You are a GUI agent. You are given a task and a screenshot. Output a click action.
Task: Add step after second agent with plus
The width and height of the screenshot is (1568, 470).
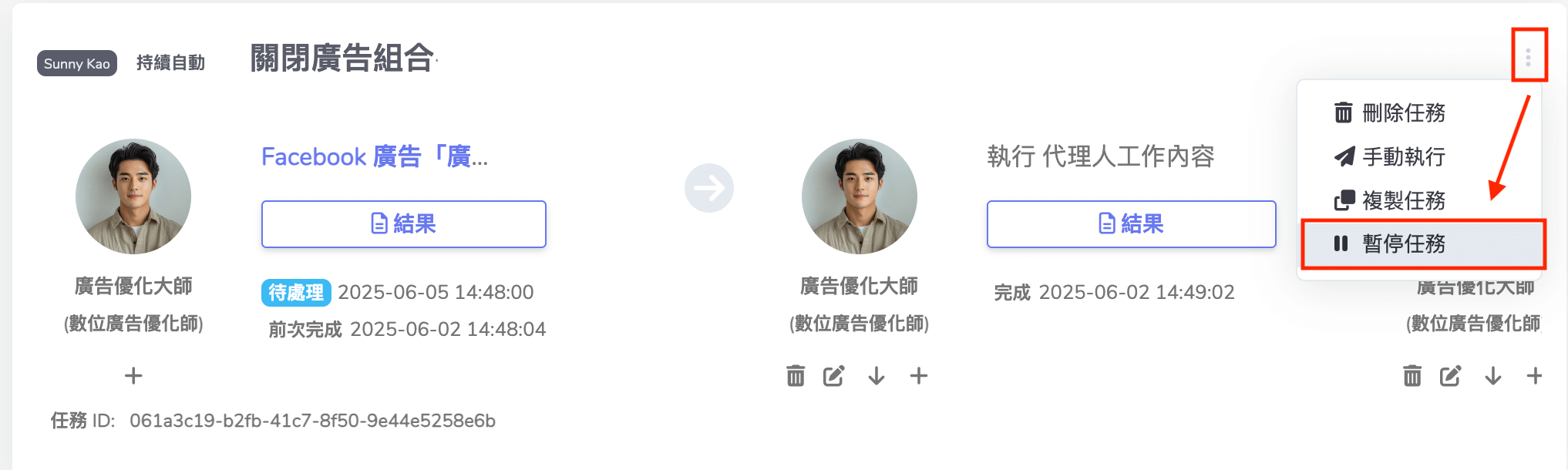point(919,376)
